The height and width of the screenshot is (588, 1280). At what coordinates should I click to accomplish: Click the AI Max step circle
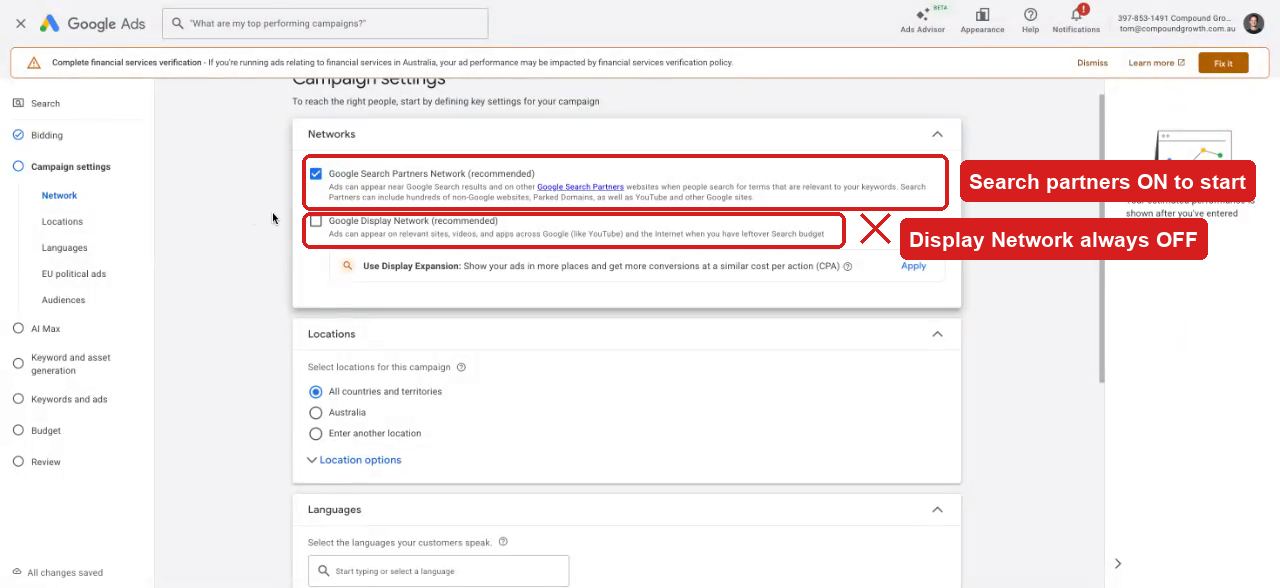[x=18, y=328]
